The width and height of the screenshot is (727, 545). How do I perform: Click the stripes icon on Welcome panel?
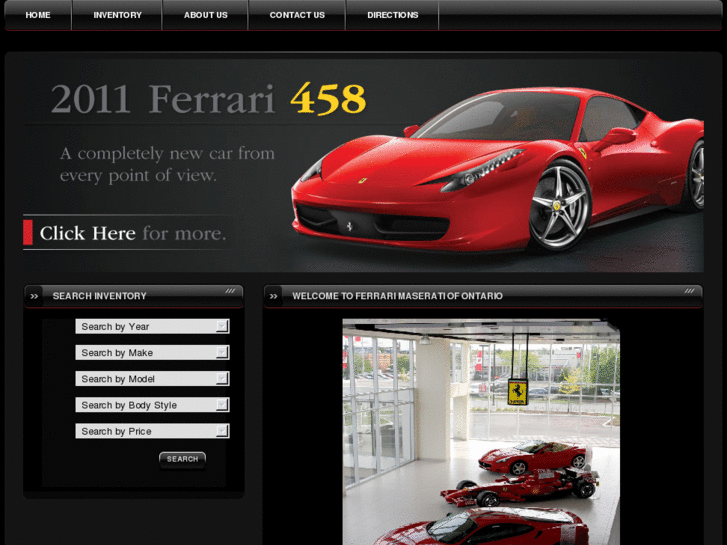[x=689, y=291]
